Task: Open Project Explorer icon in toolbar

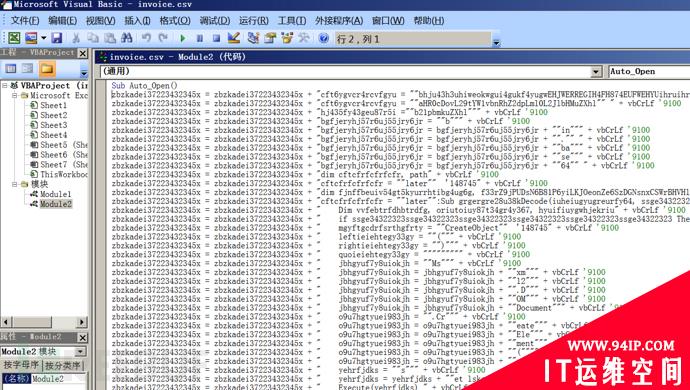Action: pyautogui.click(x=253, y=38)
